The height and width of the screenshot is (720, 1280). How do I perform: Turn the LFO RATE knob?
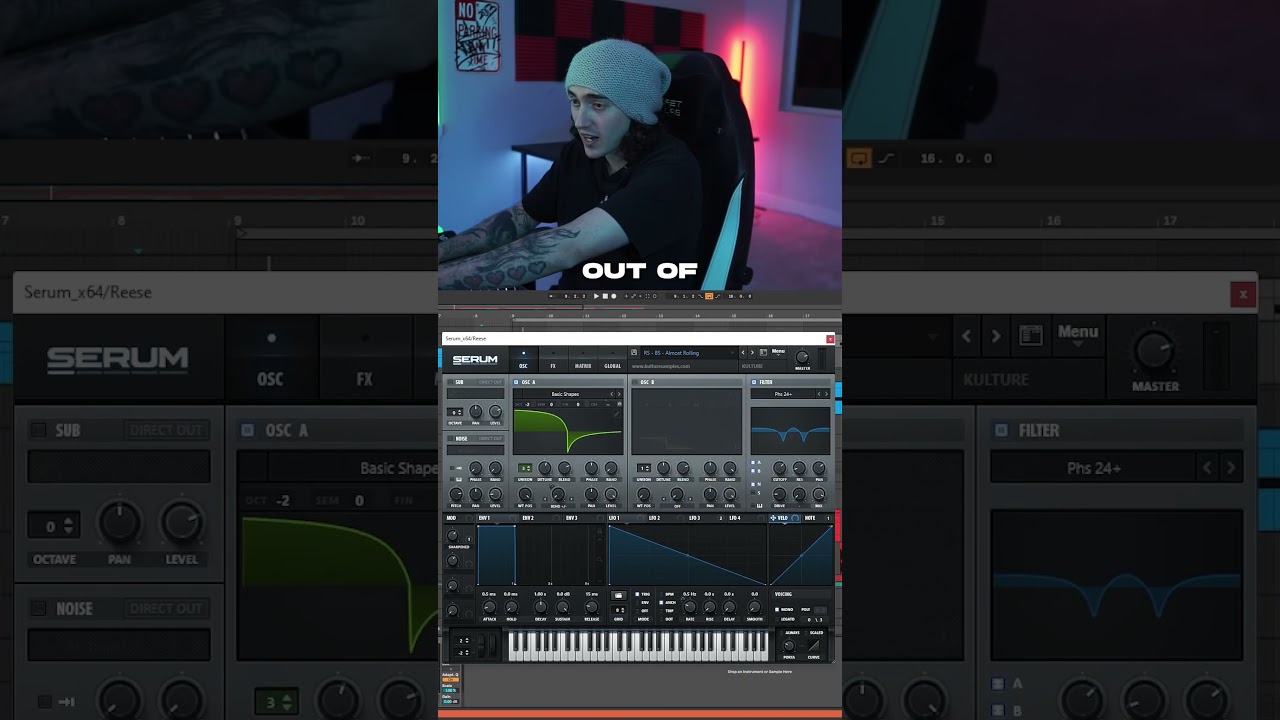click(x=690, y=607)
